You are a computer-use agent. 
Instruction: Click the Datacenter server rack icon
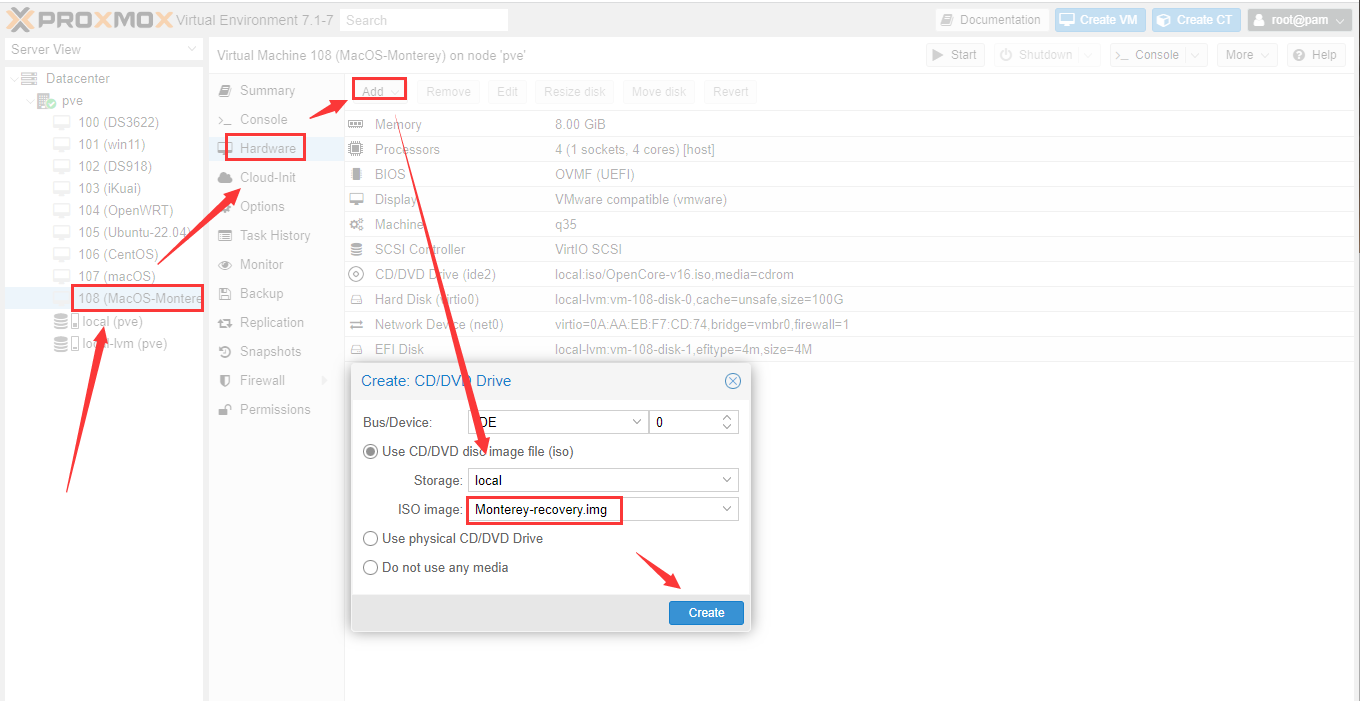click(28, 79)
